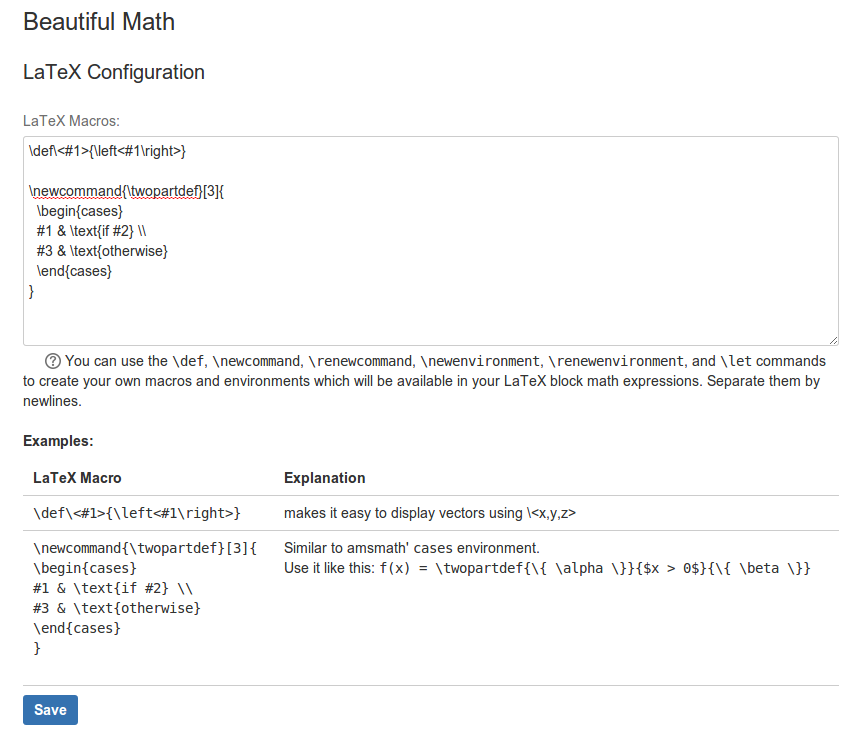Click the 'Similar to amsmath' explanation text
The image size is (856, 730).
click(x=412, y=548)
